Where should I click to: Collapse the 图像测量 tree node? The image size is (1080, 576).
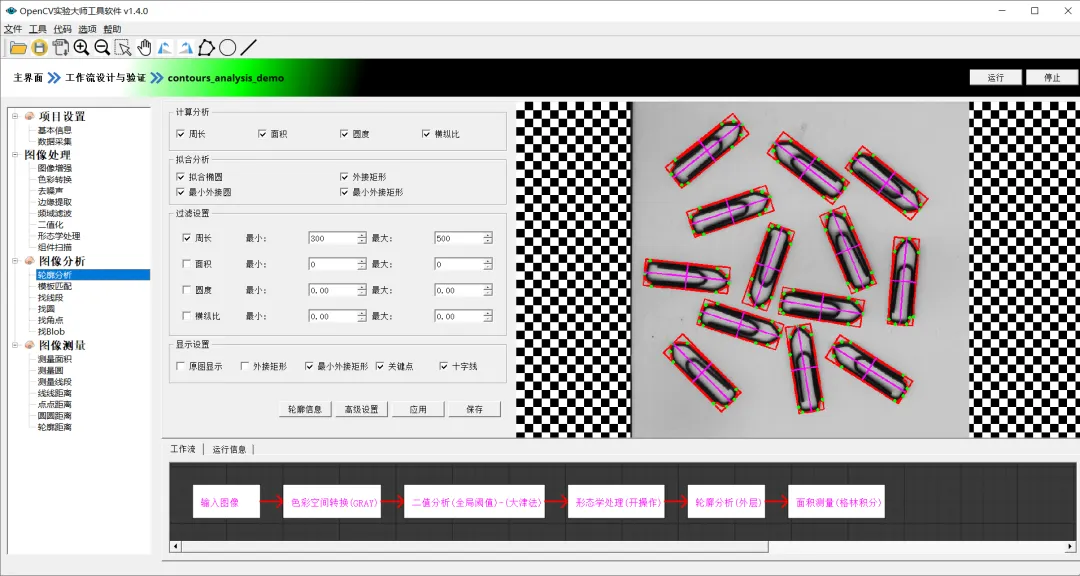(x=15, y=345)
